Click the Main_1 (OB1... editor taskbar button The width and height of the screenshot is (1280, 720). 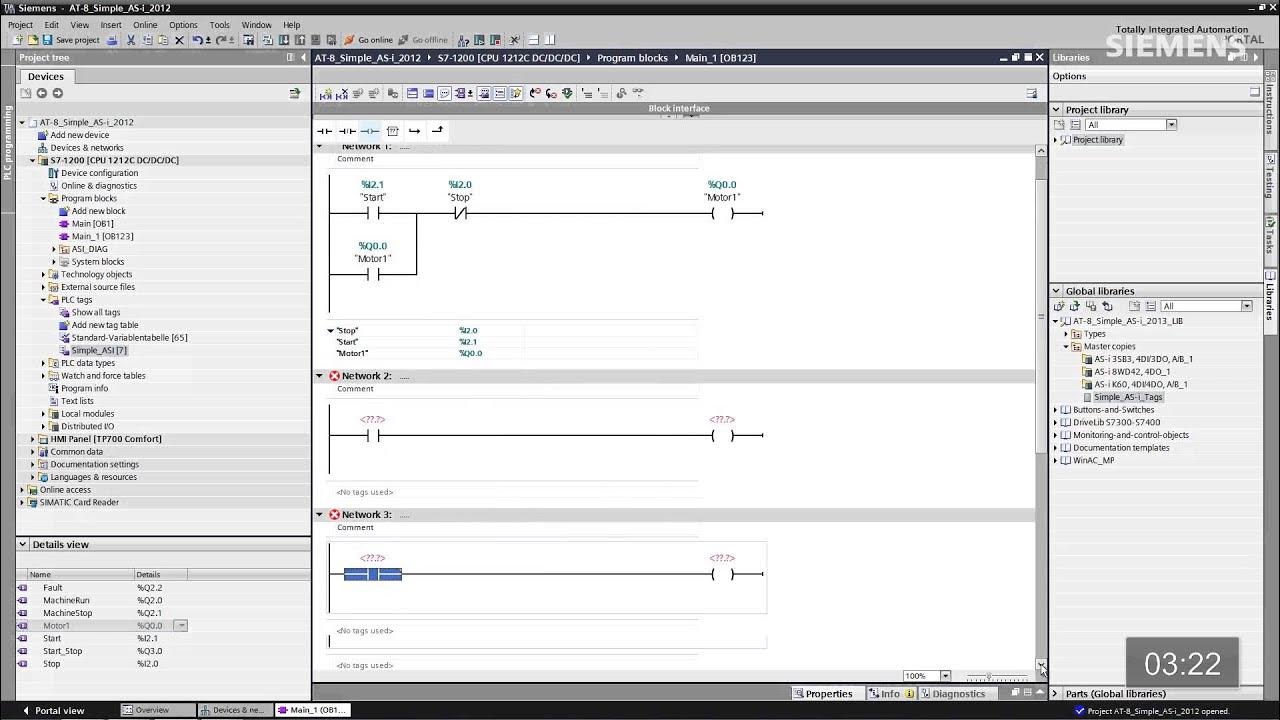[x=311, y=711]
